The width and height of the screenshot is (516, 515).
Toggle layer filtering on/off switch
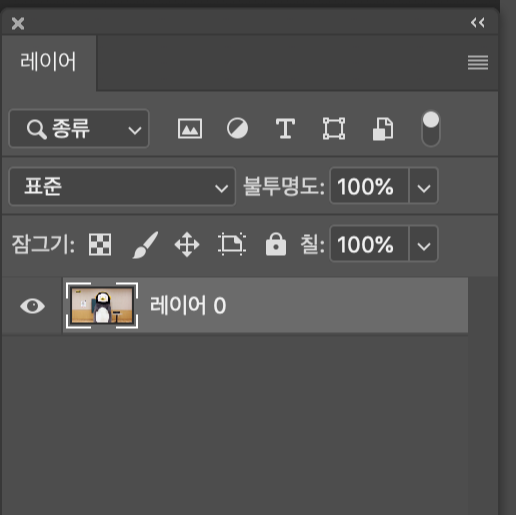pos(431,129)
